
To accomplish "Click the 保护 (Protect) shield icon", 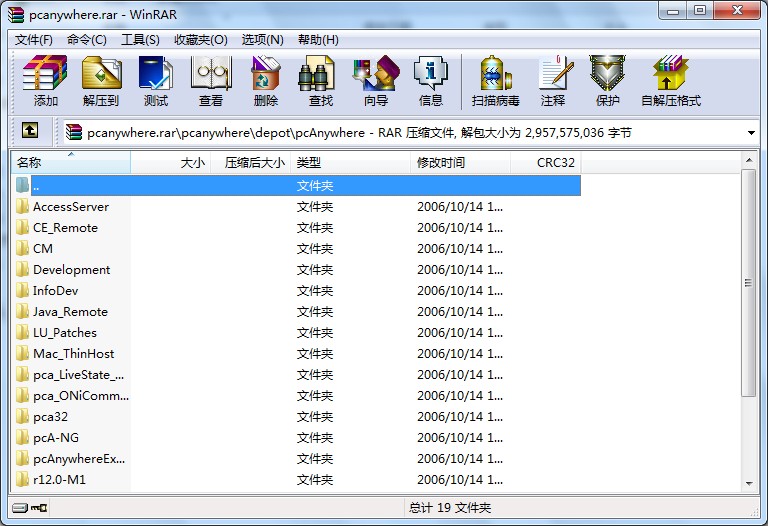I will click(607, 73).
